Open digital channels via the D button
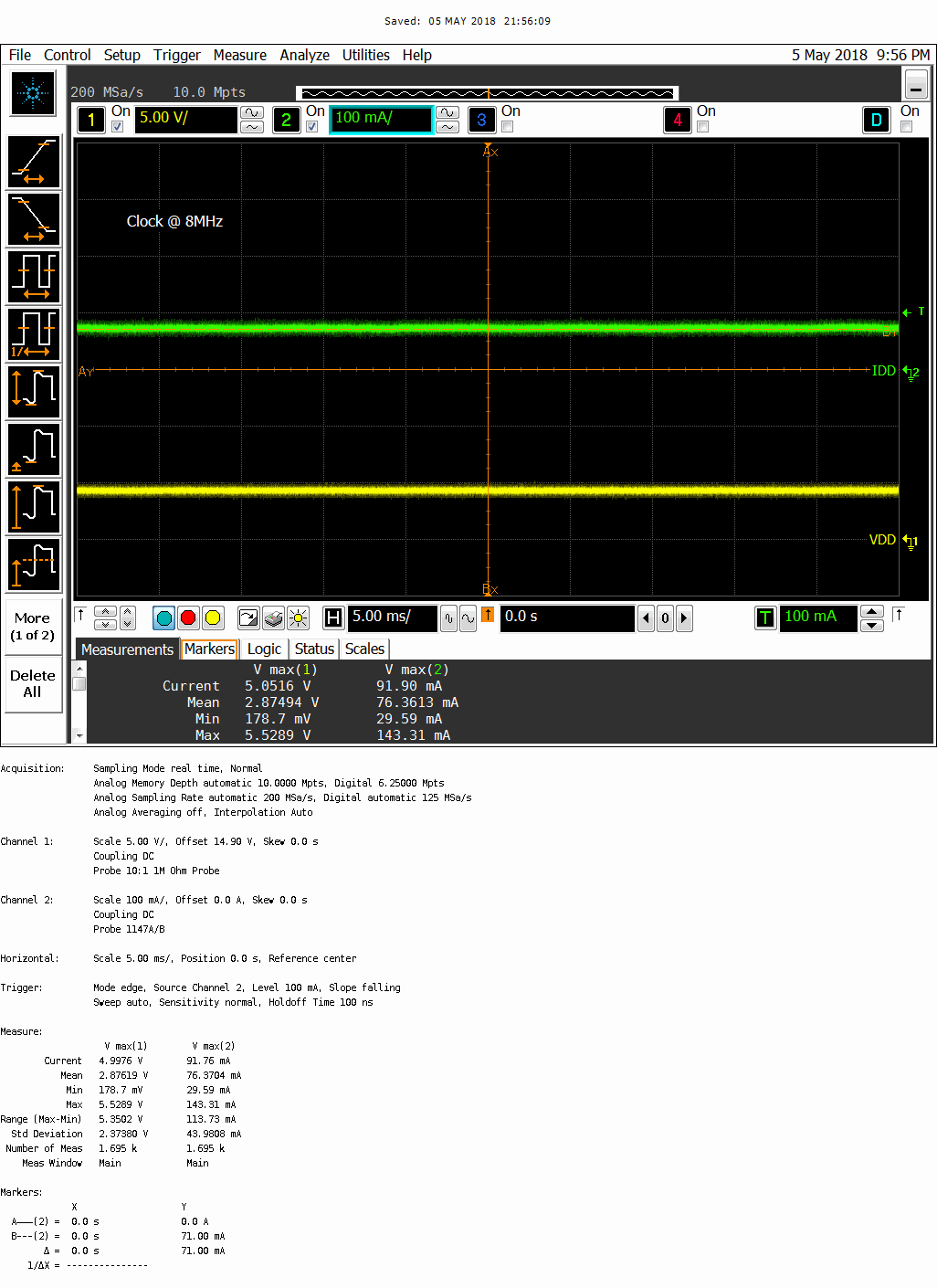Viewport: 937px width, 1288px height. (x=877, y=120)
